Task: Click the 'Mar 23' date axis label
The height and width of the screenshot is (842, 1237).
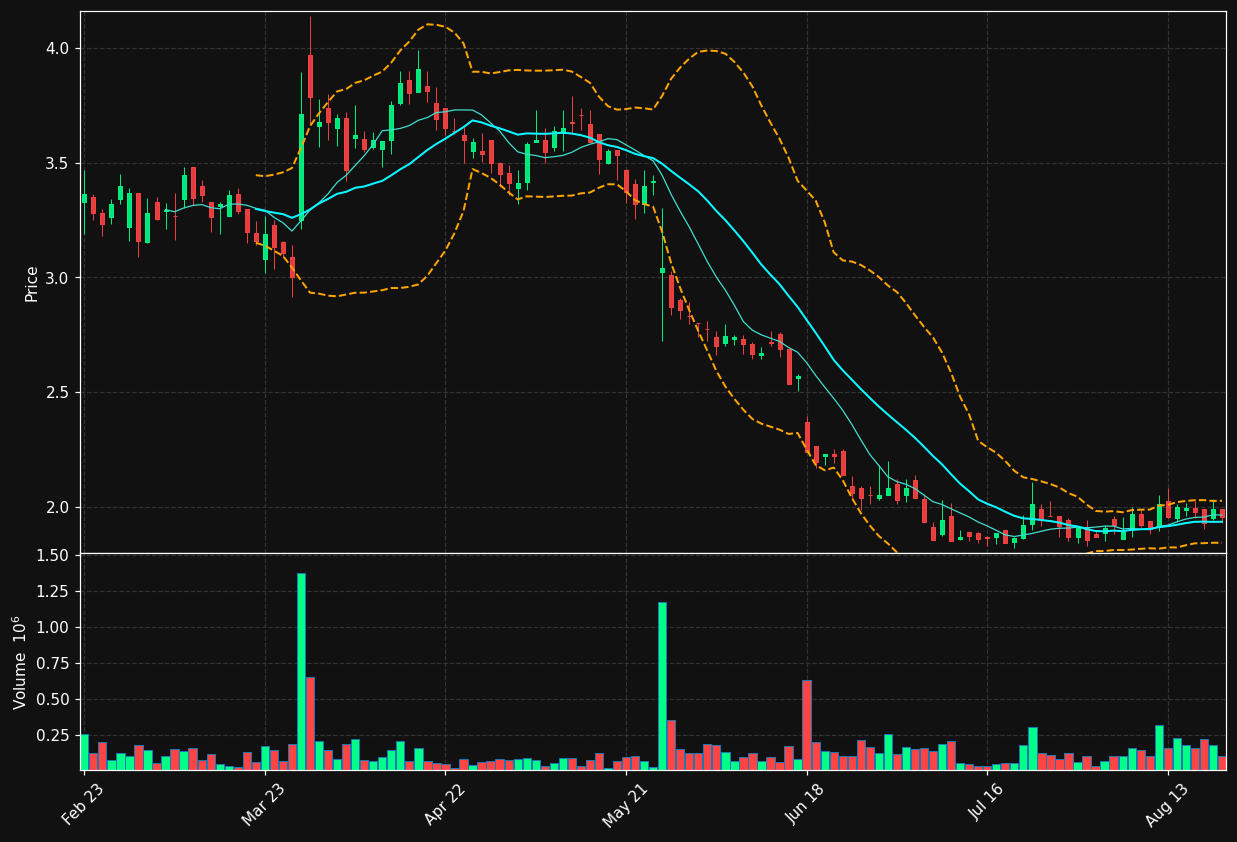Action: click(263, 805)
